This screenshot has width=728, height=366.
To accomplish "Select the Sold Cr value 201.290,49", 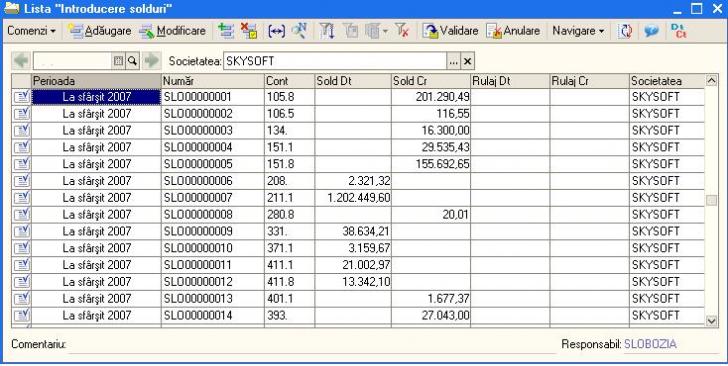I will click(431, 97).
